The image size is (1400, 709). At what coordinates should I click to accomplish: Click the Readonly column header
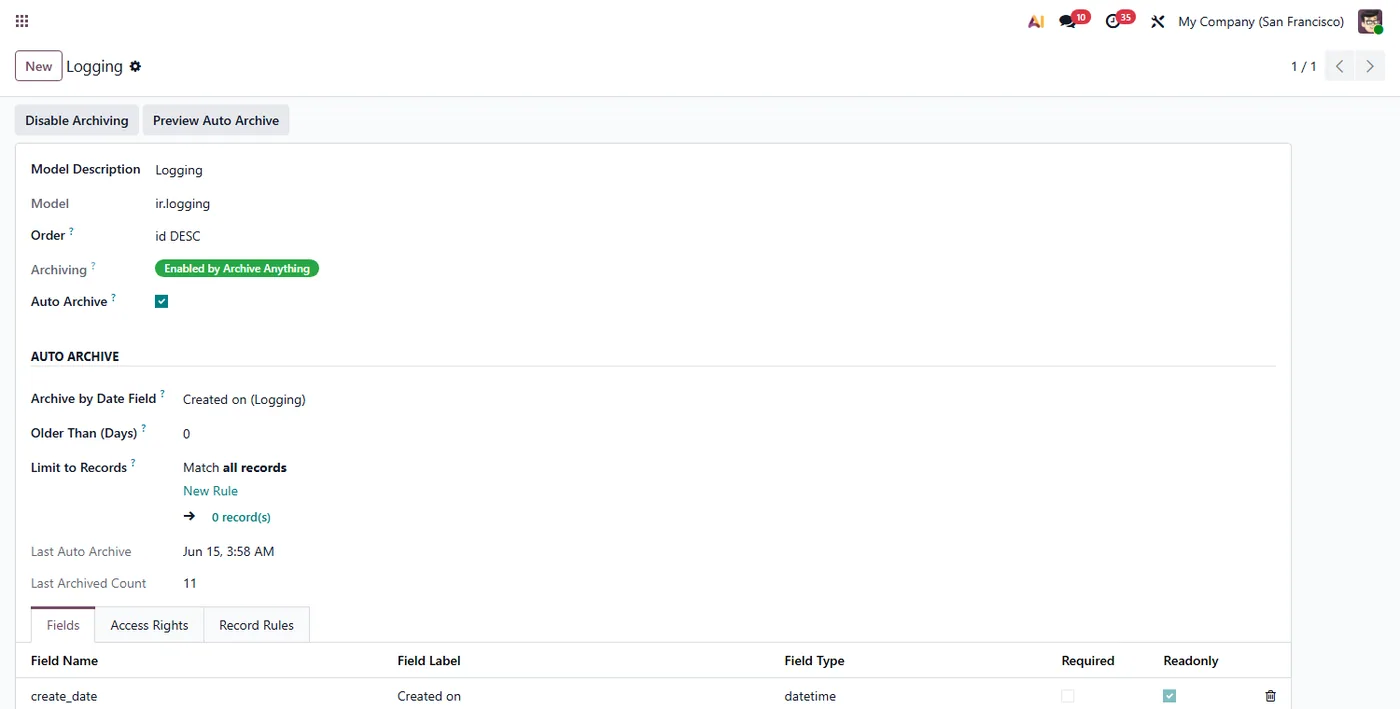(x=1191, y=661)
